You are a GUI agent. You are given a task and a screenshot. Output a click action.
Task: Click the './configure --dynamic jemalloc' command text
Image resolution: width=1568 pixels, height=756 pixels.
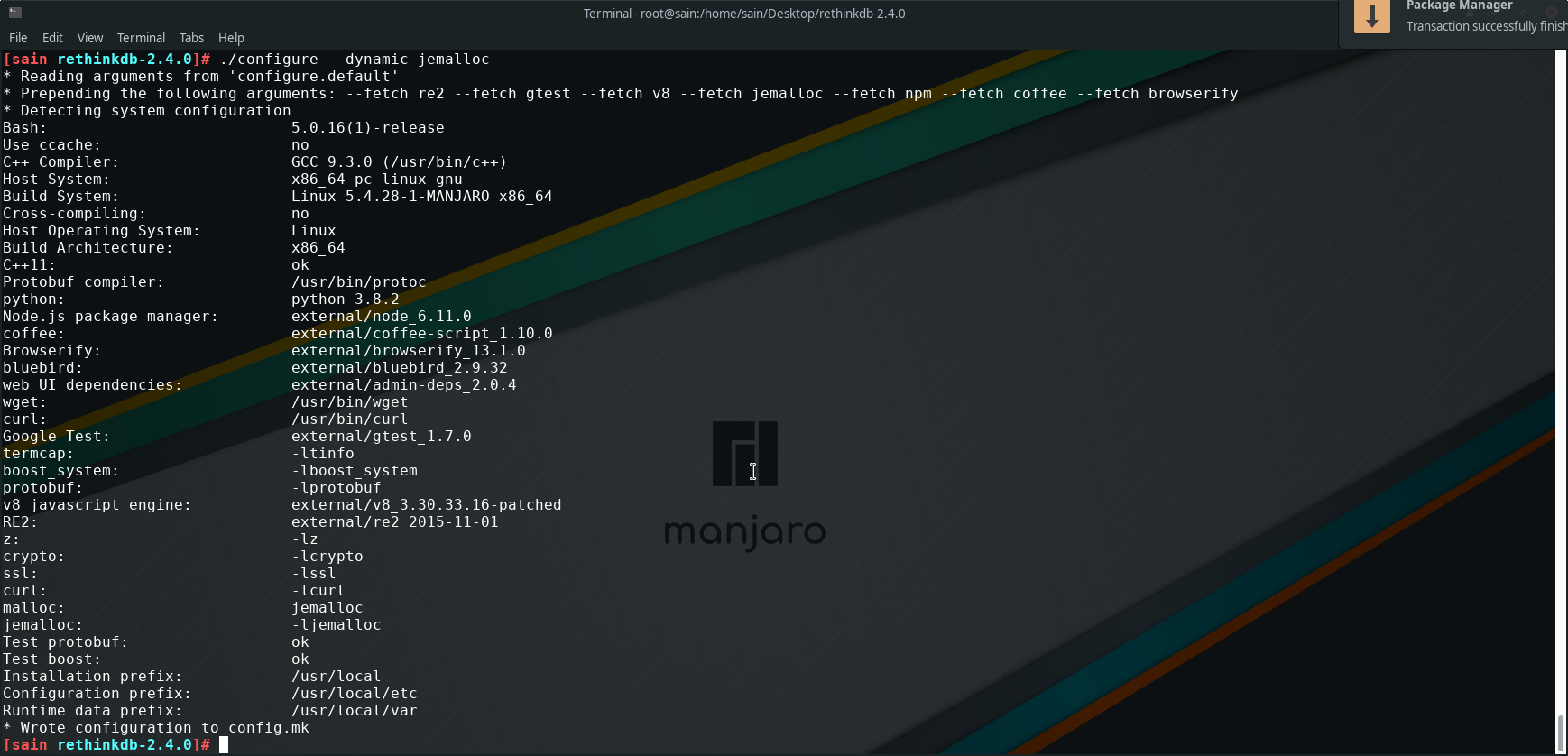click(354, 60)
